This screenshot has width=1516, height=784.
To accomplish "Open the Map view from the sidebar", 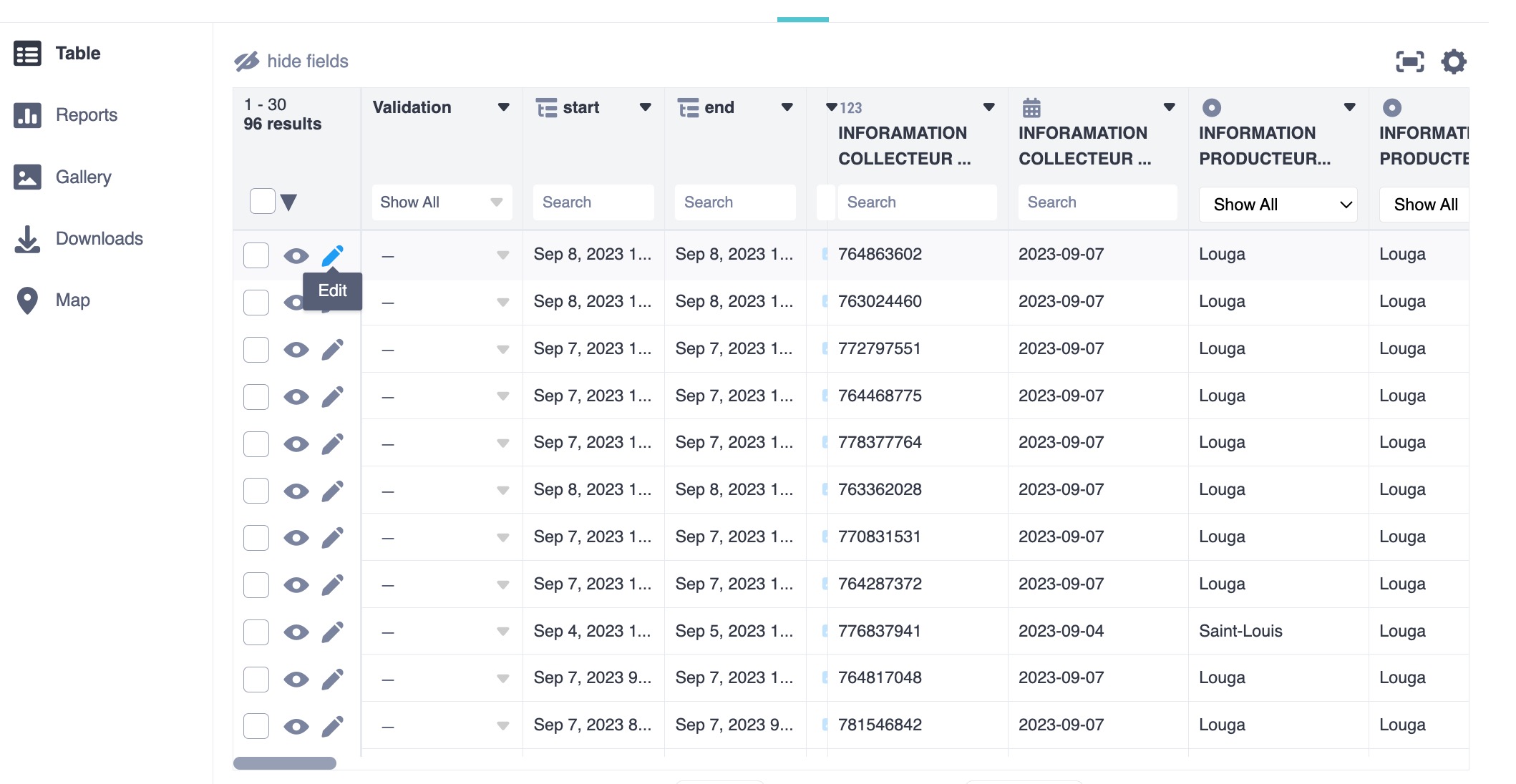I will (x=72, y=300).
